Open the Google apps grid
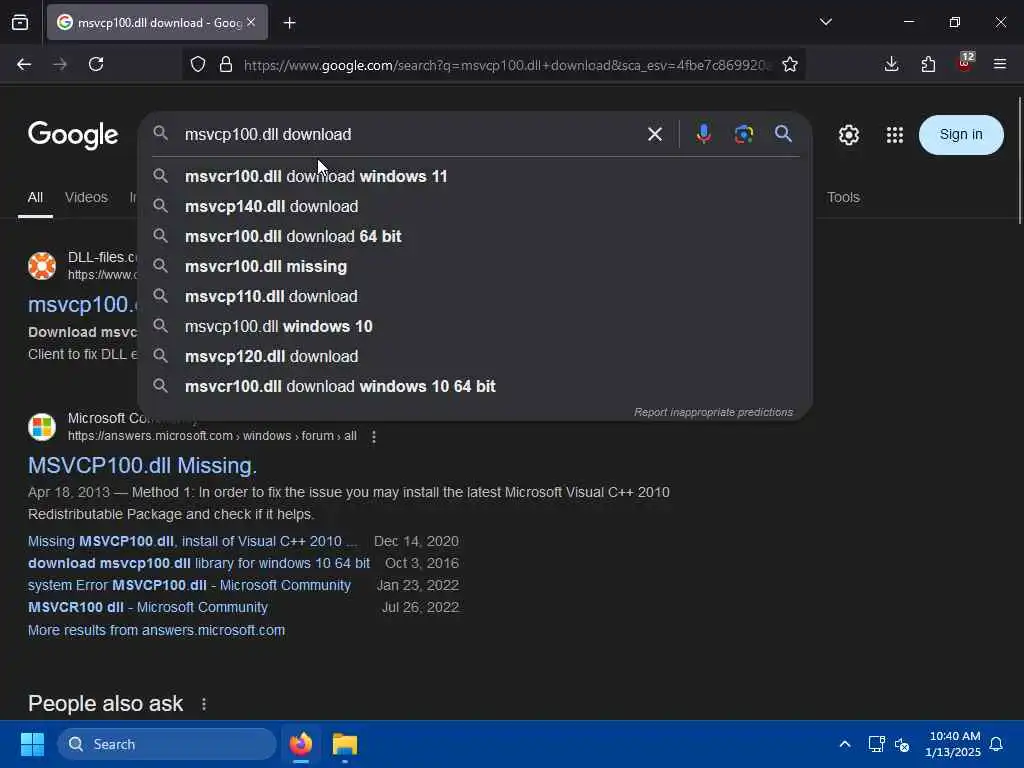1024x768 pixels. click(x=895, y=135)
